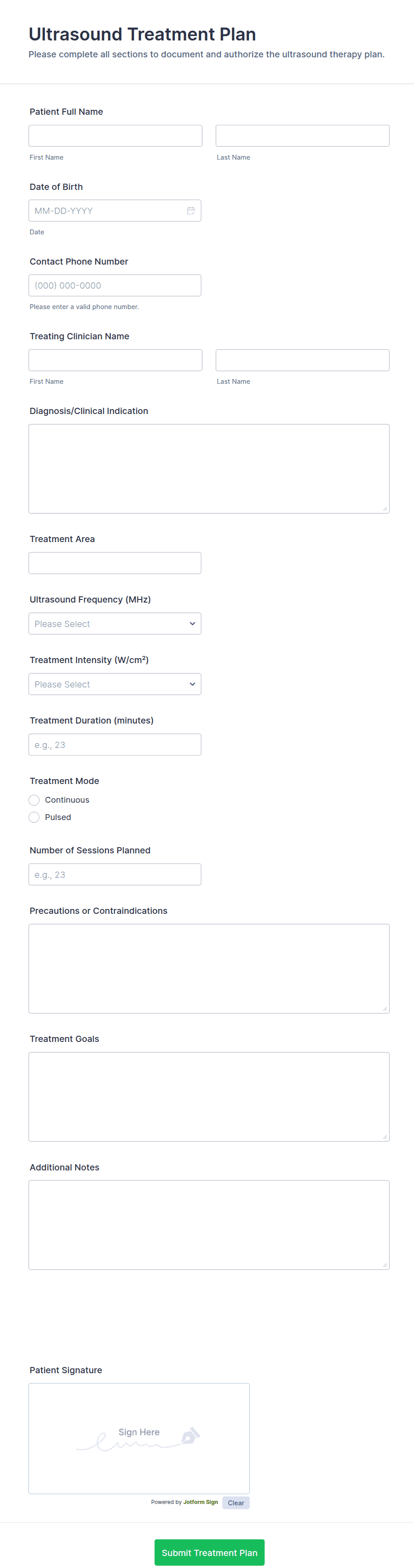Click the clinician First Name field

pos(115,360)
